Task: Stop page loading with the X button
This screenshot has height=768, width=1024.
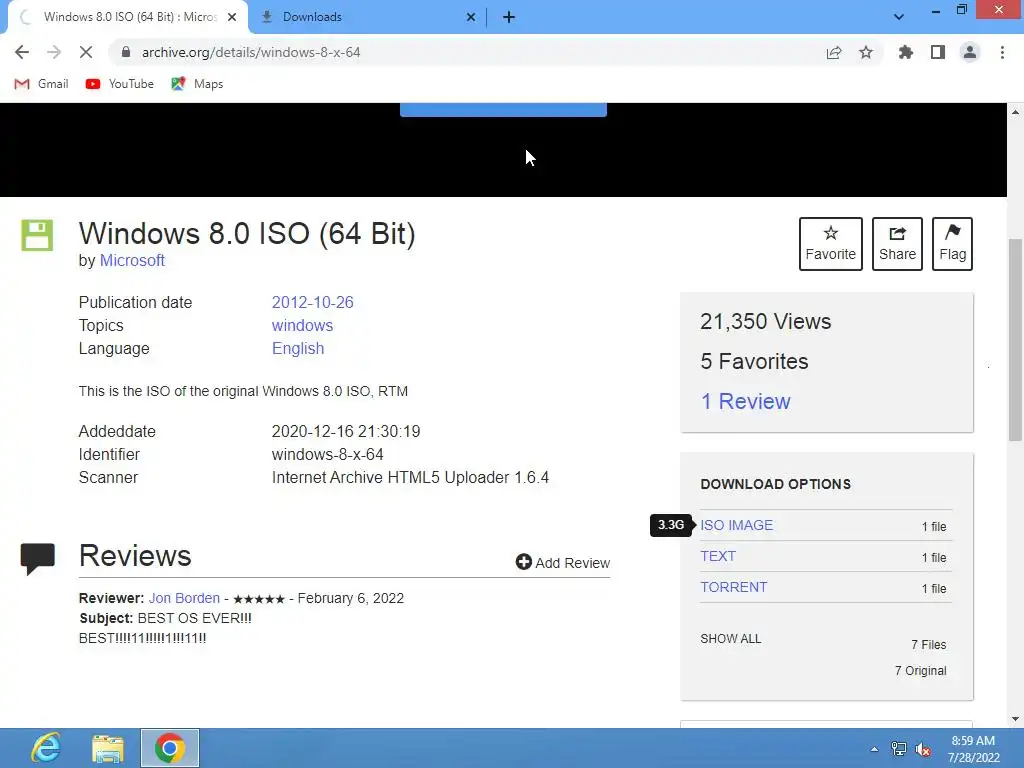Action: [x=86, y=52]
